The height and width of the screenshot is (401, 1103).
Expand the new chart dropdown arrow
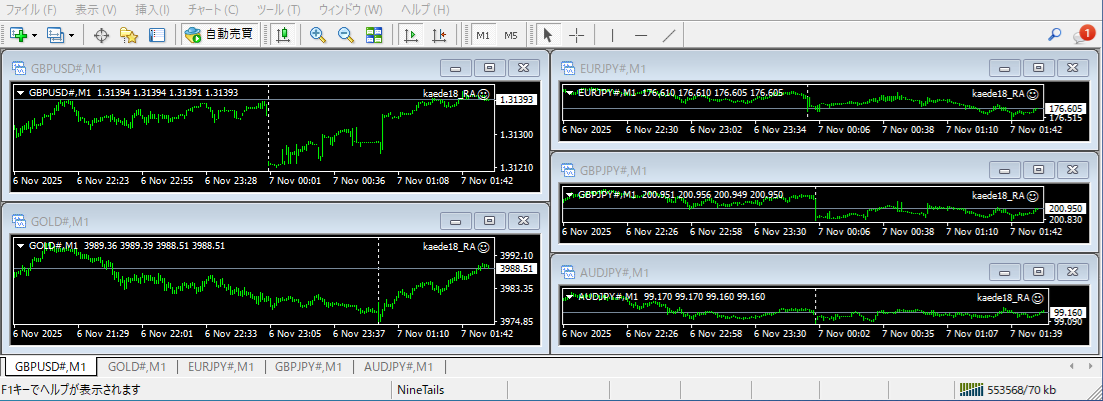coord(35,35)
